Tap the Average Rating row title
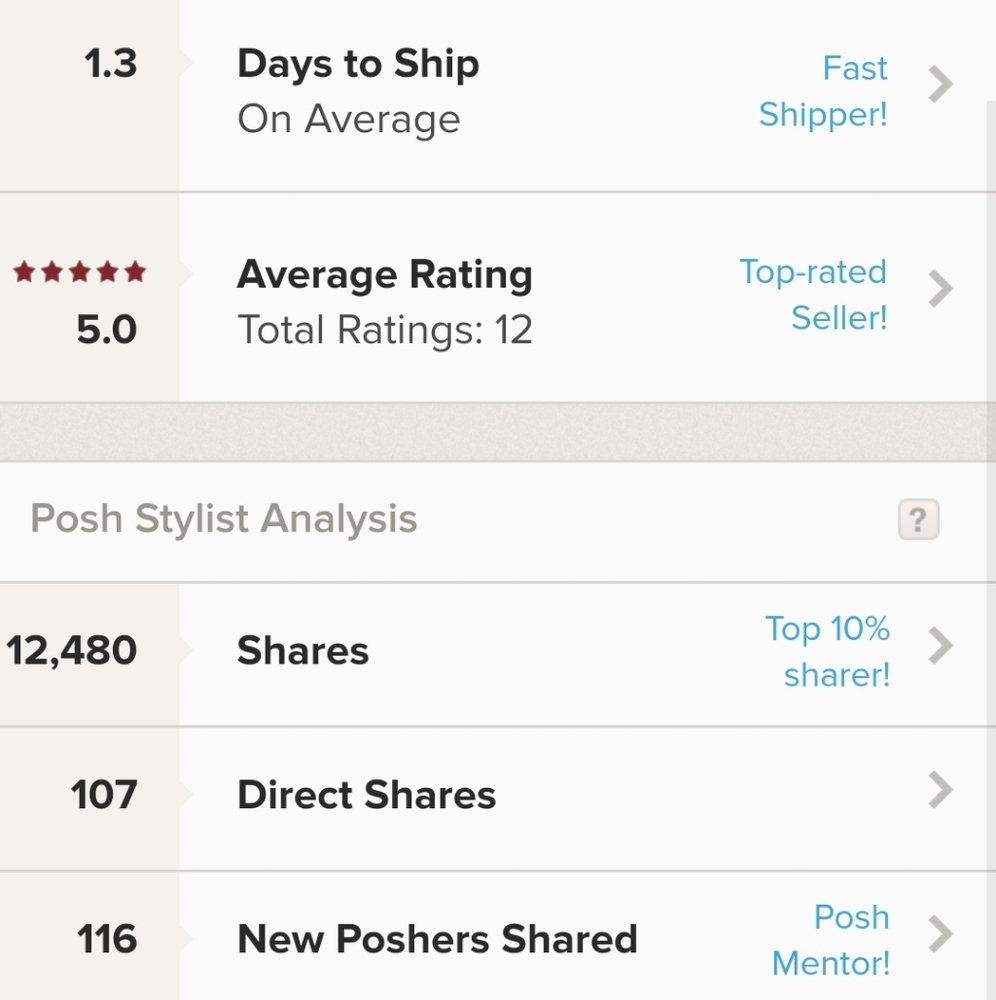The image size is (996, 1000). (384, 275)
